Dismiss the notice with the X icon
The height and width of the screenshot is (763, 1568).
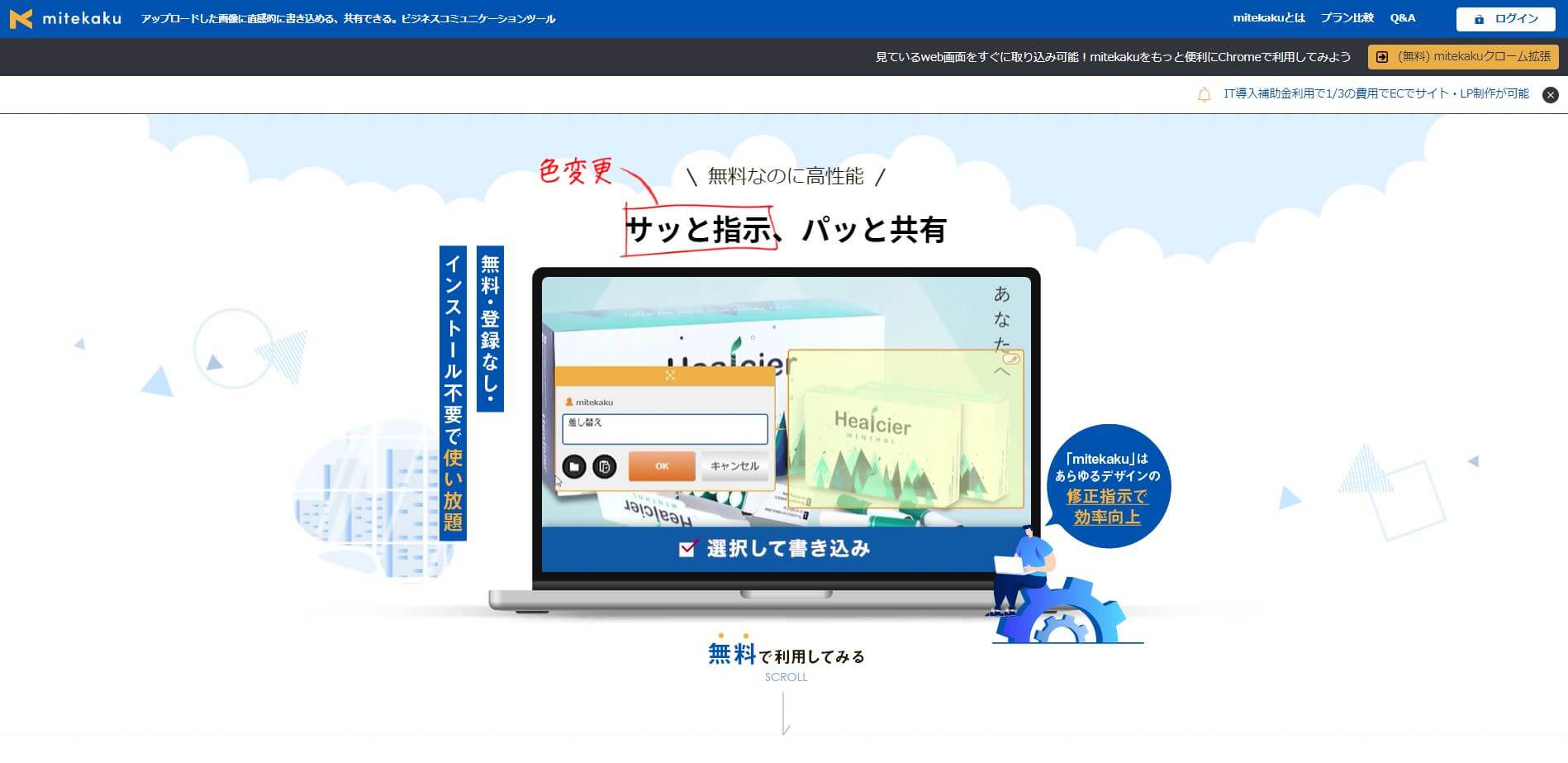pos(1551,95)
